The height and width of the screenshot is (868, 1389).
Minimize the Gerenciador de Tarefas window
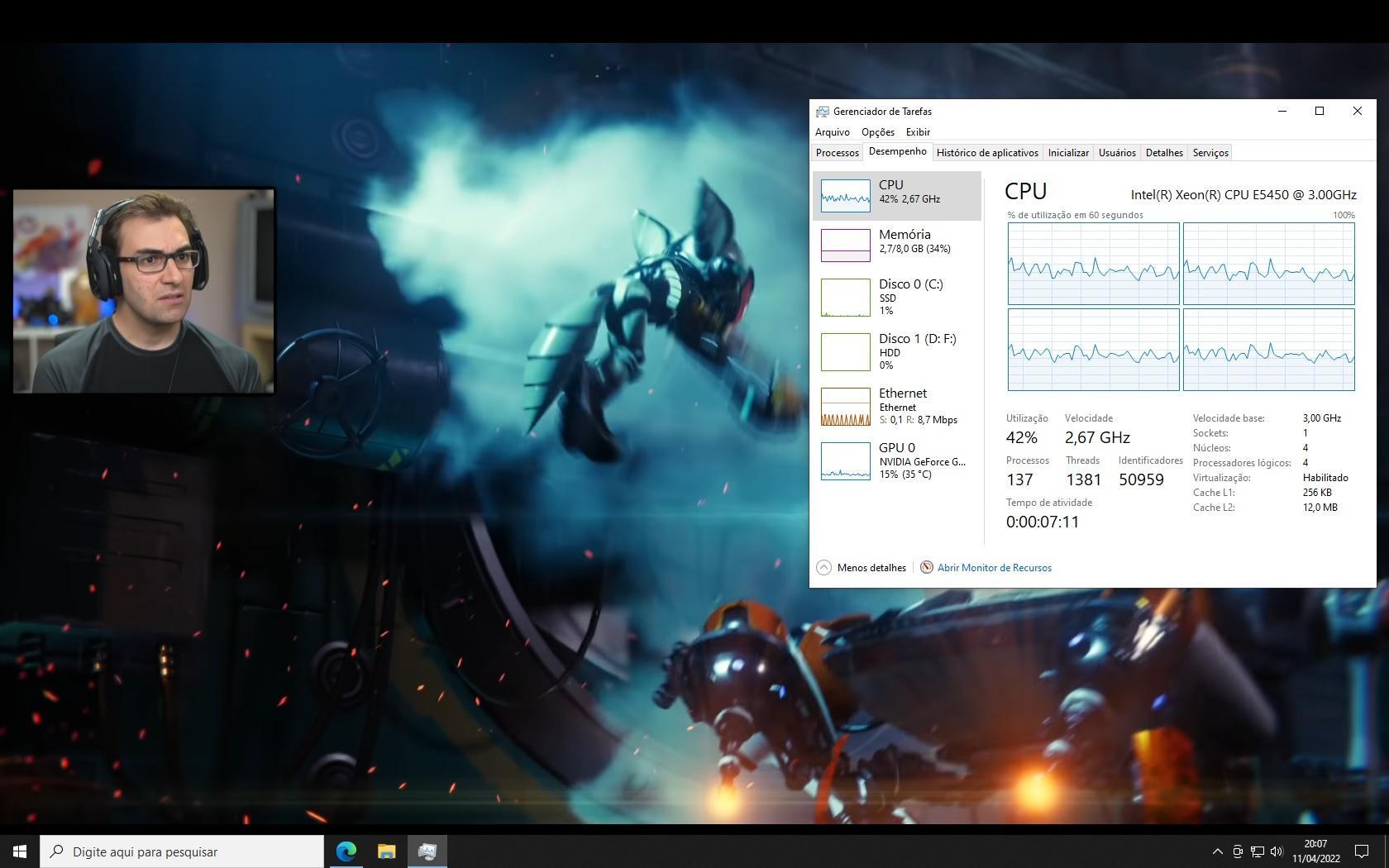coord(1282,112)
